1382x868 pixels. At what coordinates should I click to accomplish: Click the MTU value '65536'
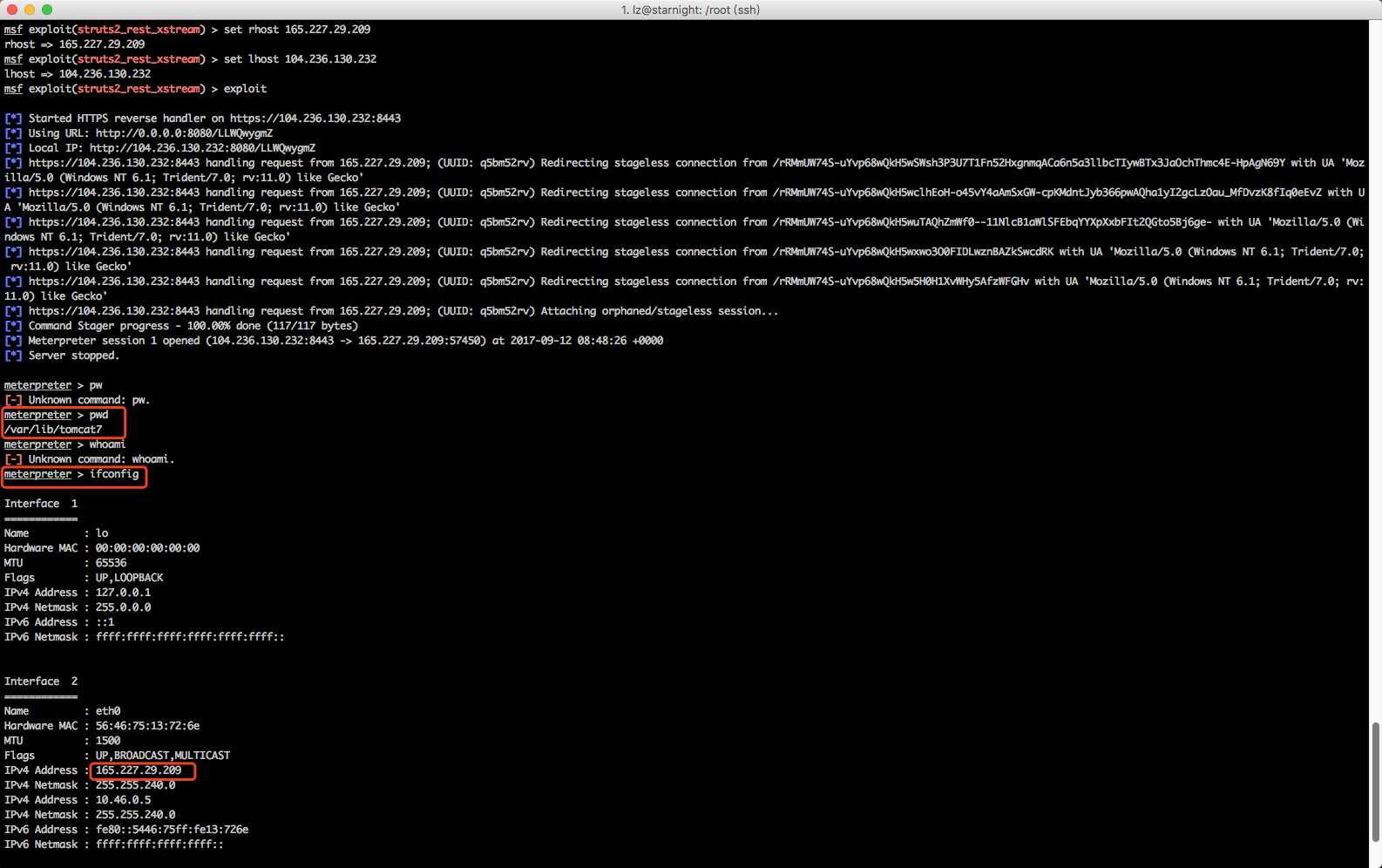pos(112,563)
